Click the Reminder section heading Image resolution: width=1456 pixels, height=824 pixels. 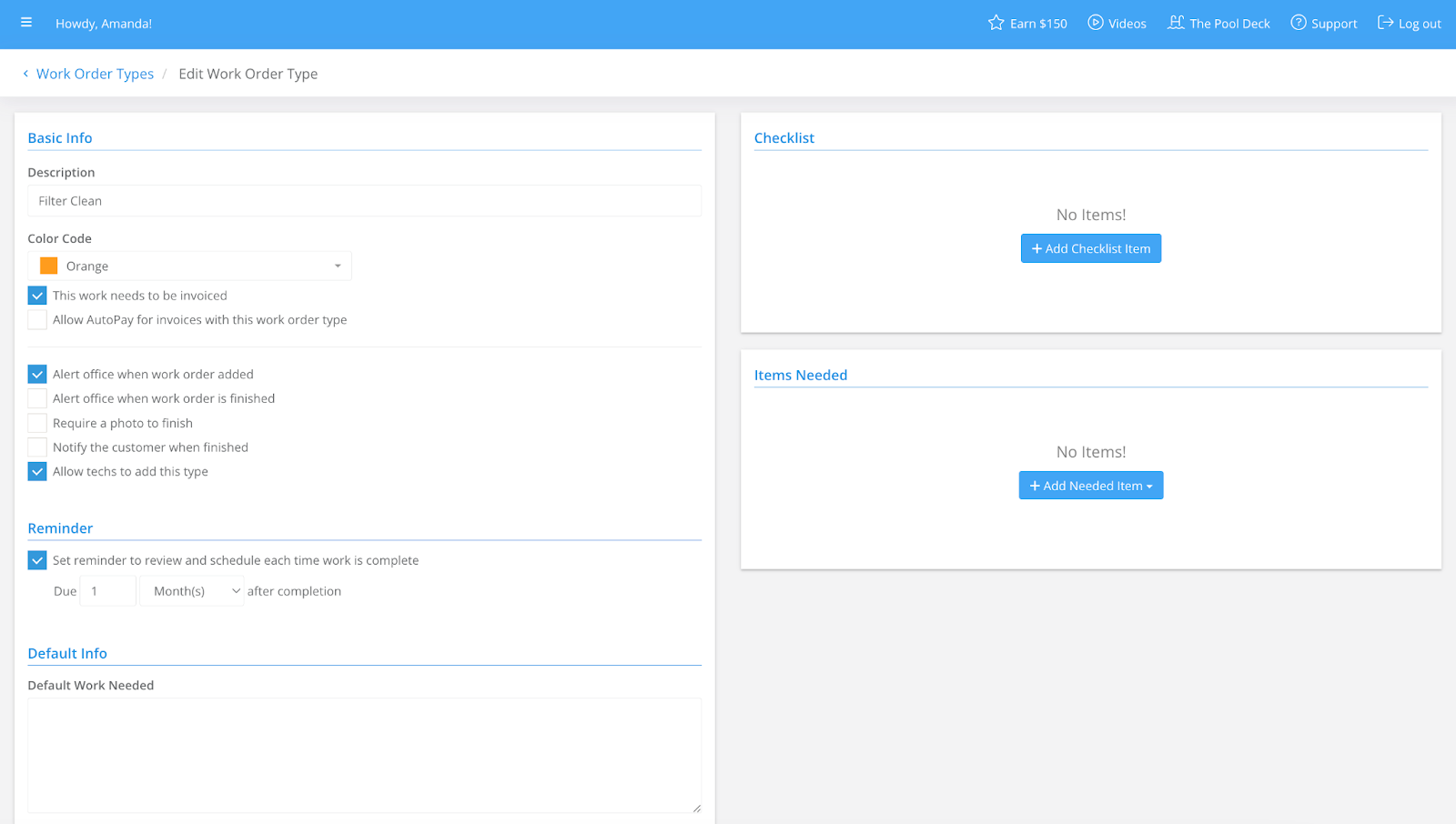click(60, 528)
